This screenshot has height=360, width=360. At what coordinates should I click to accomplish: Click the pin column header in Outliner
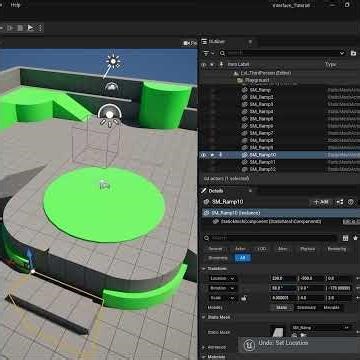tap(221, 64)
